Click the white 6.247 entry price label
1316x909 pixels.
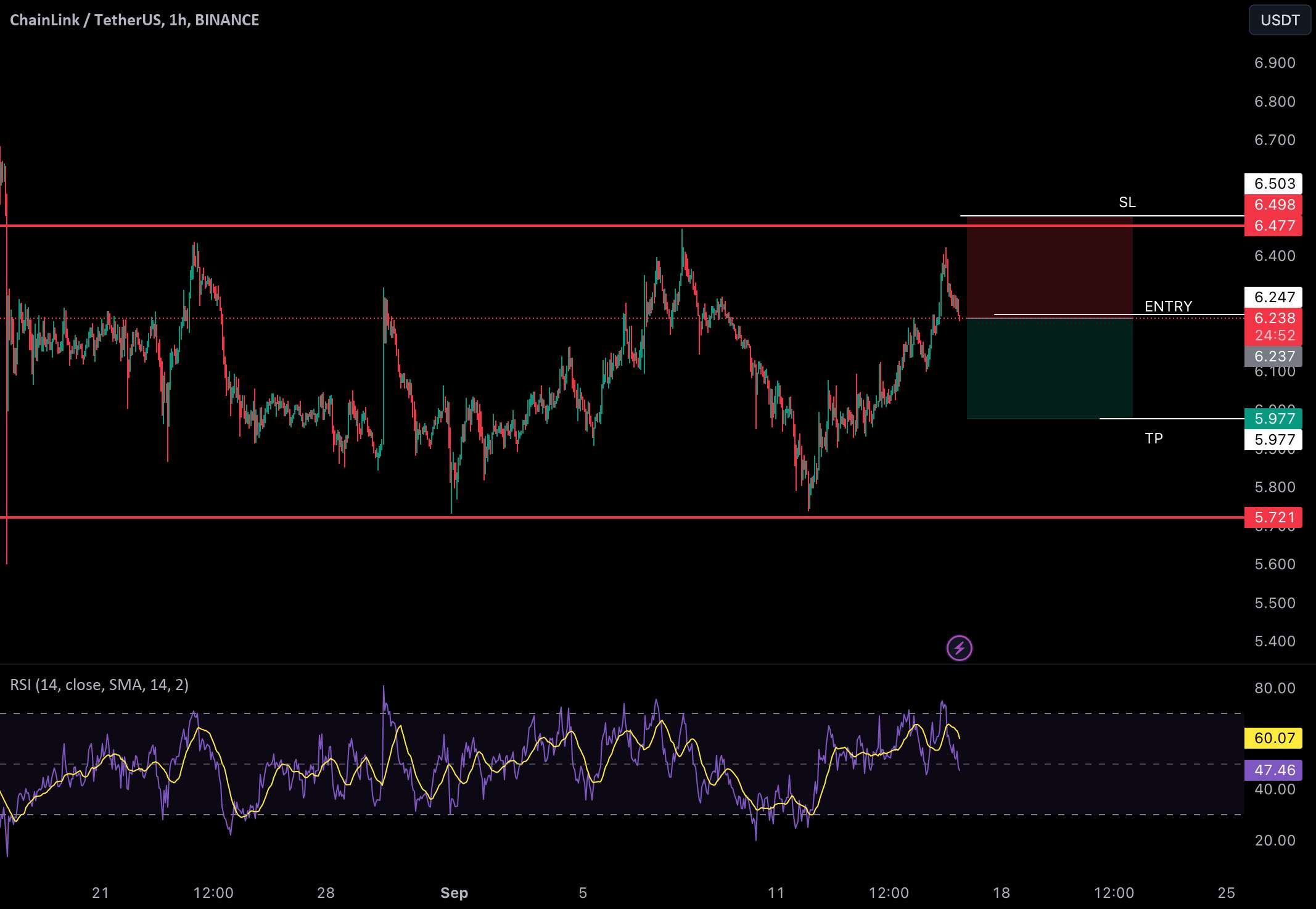[x=1273, y=297]
